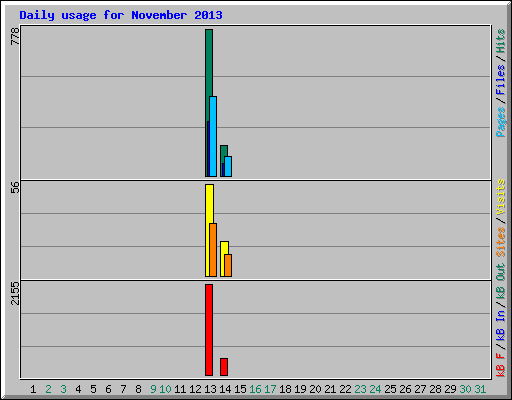The width and height of the screenshot is (512, 400).
Task: Click day 5 on the x-axis
Action: pos(93,389)
